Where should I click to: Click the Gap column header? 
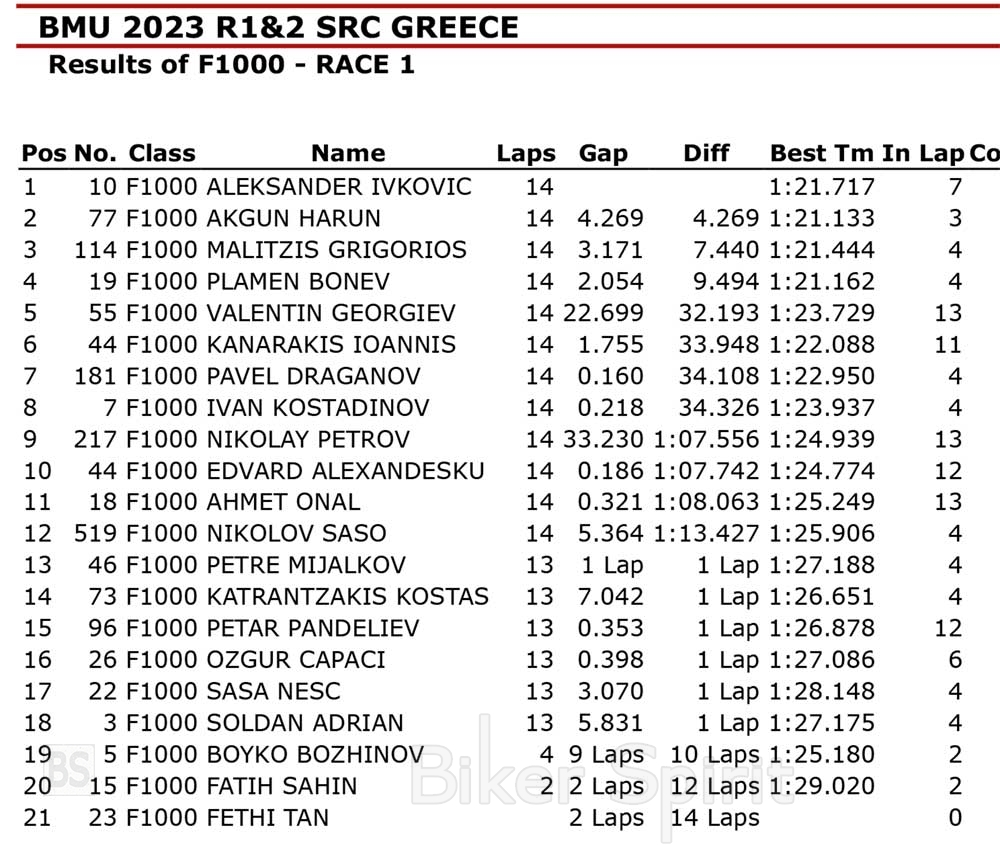coord(603,154)
